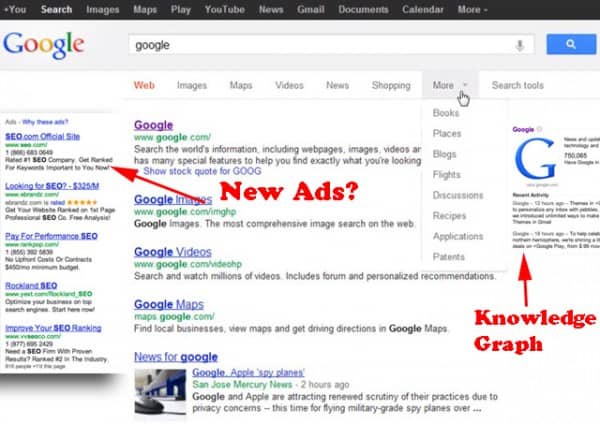Collapse the More results-type dropdown
The height and width of the screenshot is (424, 600).
click(450, 85)
